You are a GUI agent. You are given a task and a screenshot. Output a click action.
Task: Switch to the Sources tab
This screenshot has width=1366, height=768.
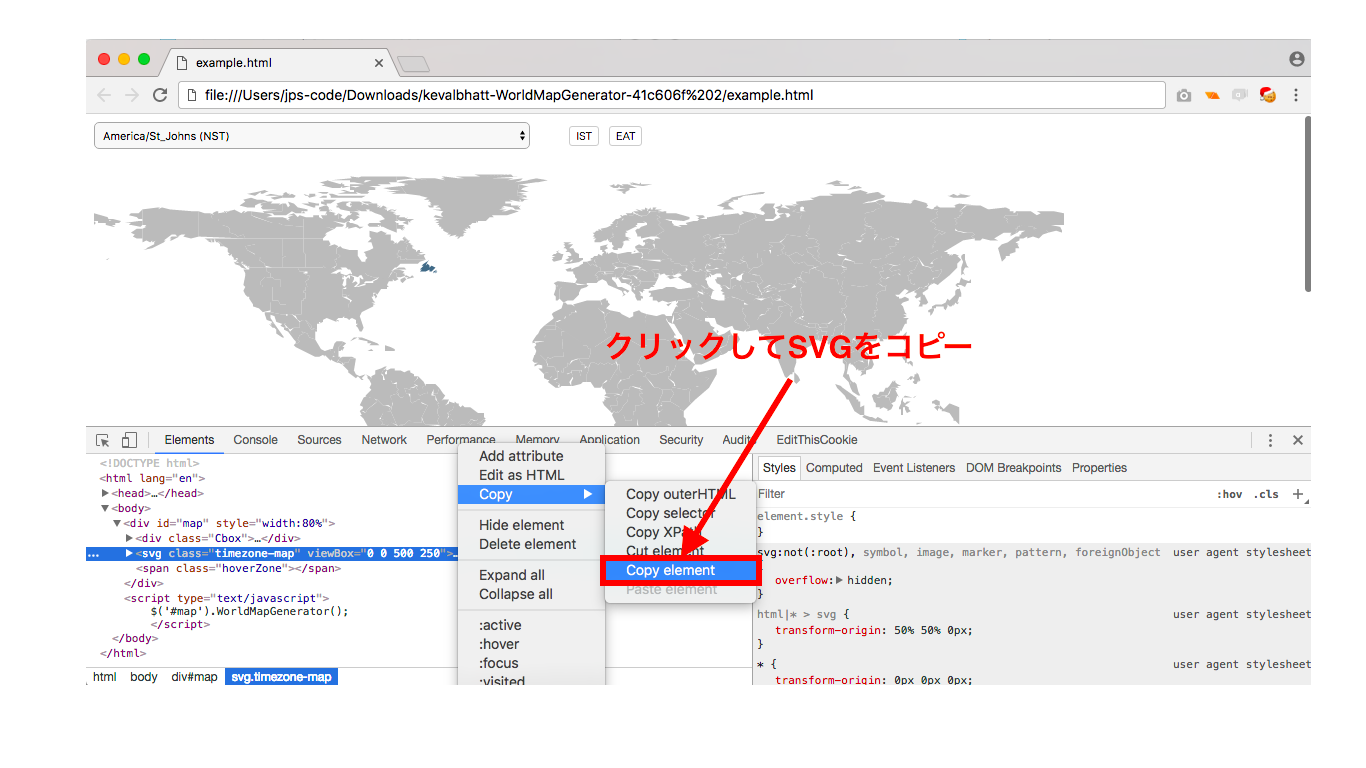[x=319, y=440]
